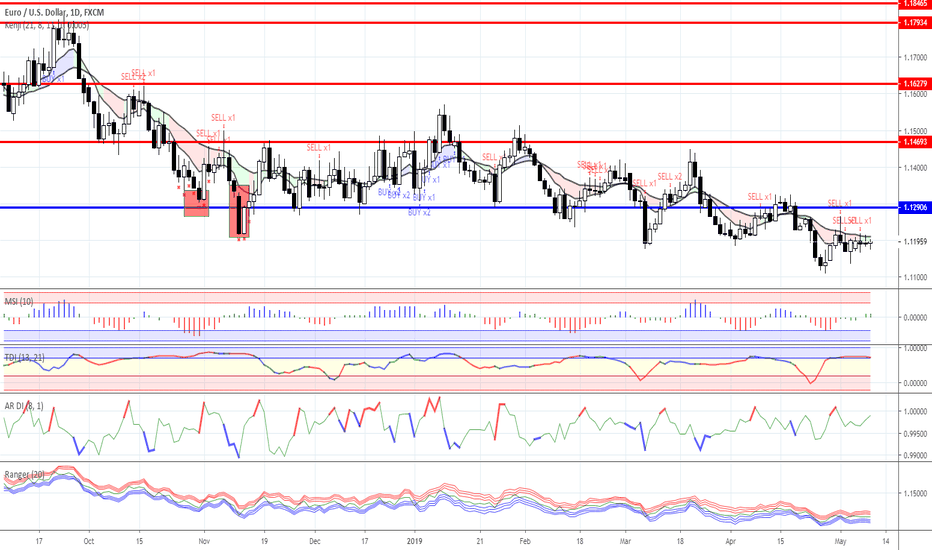Image resolution: width=932 pixels, height=550 pixels.
Task: Click the 0.99000 value on AR DI scale
Action: (915, 455)
